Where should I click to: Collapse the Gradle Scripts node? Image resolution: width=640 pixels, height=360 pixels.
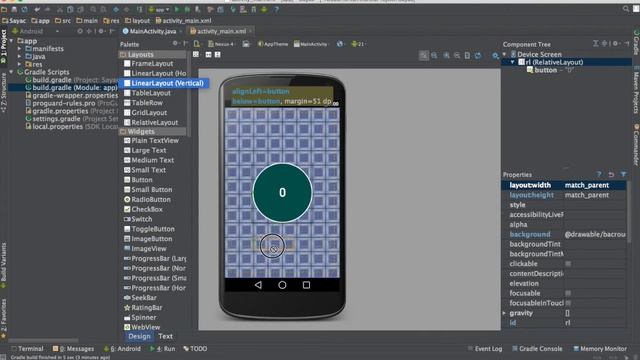[x=11, y=72]
